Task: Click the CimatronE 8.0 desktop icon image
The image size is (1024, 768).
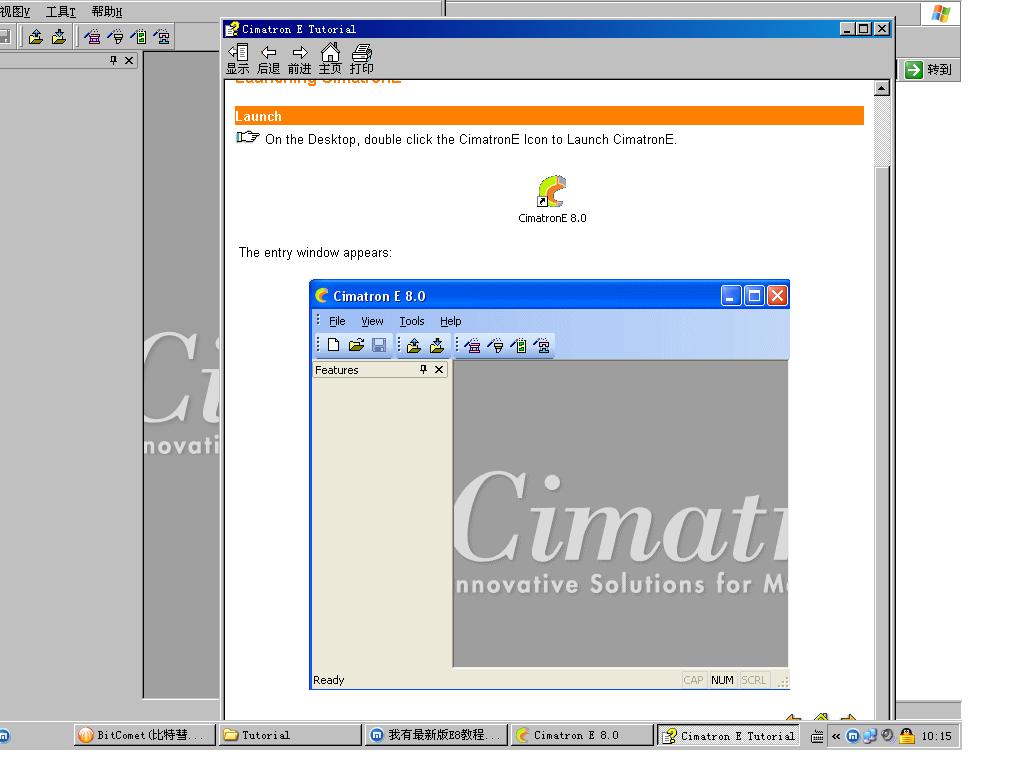Action: pyautogui.click(x=552, y=191)
